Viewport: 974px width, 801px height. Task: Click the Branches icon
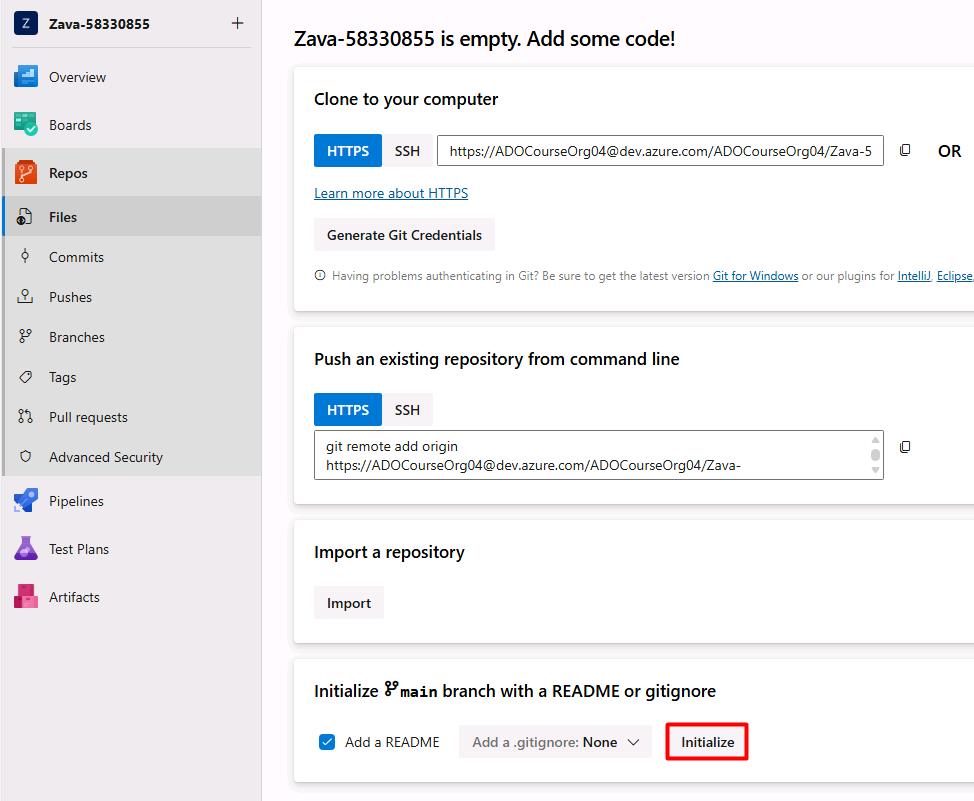25,337
